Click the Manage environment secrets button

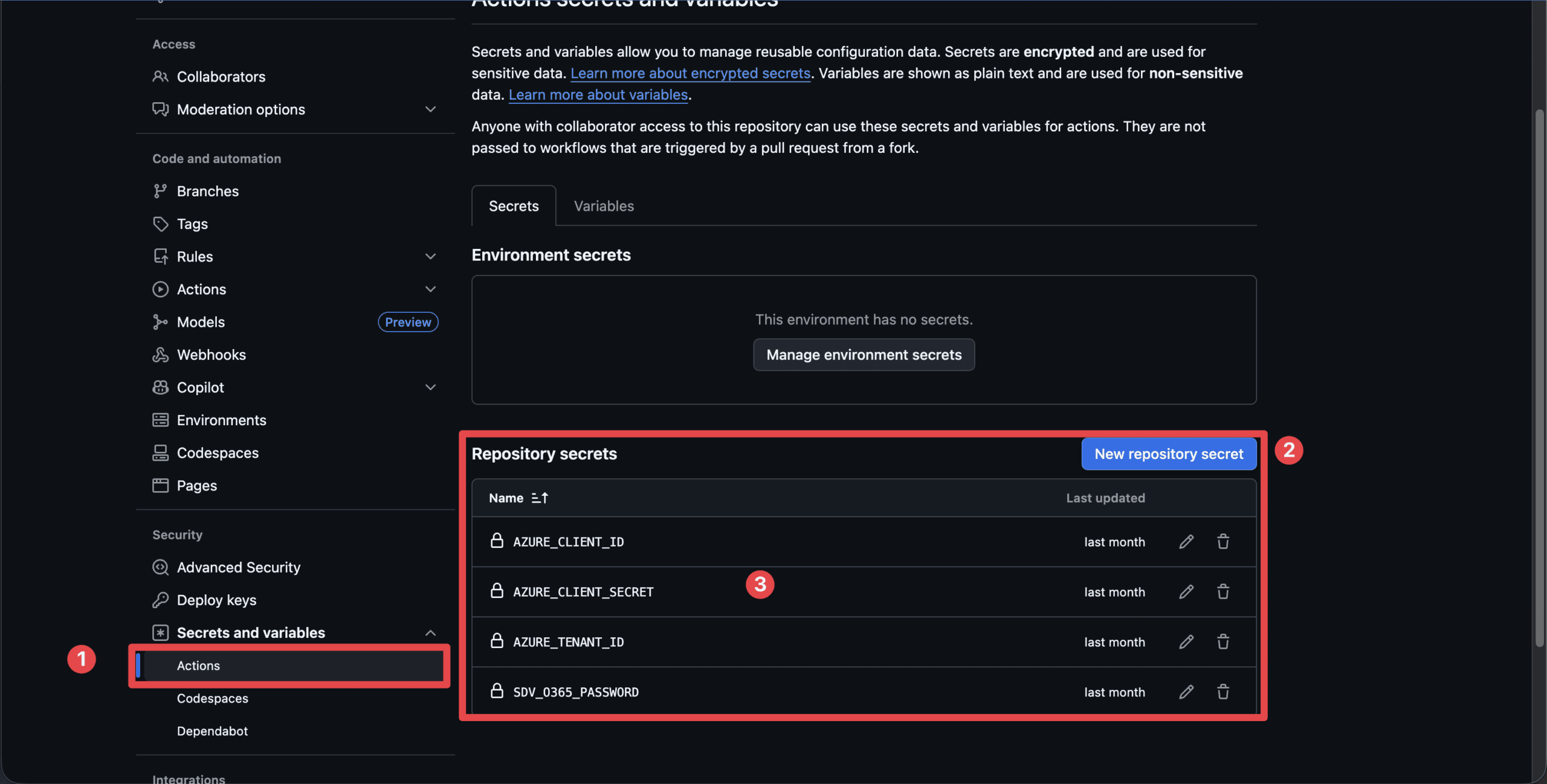point(864,355)
